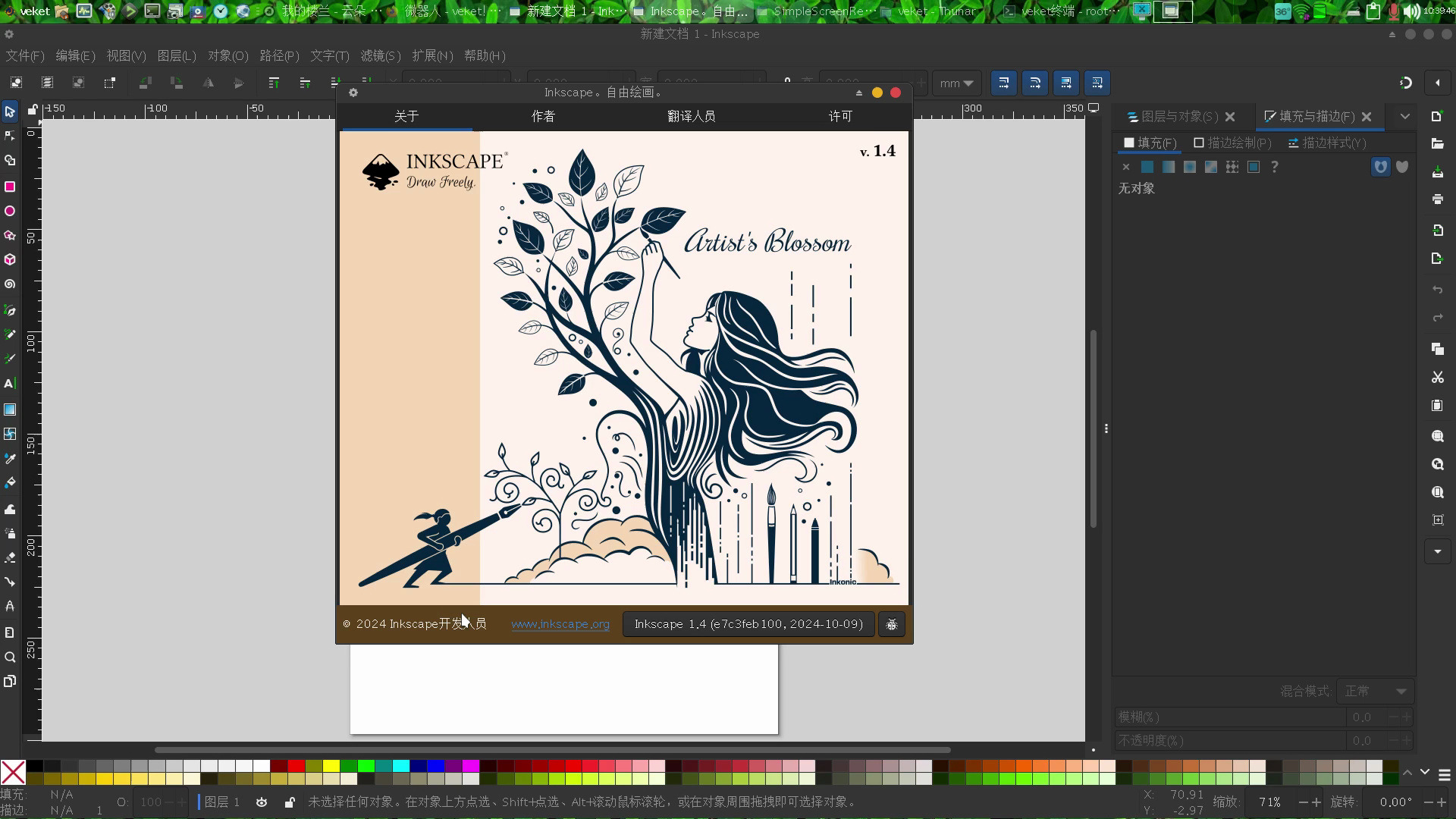Viewport: 1456px width, 819px height.
Task: Toggle scale stroke width with object button
Action: pyautogui.click(x=1003, y=83)
